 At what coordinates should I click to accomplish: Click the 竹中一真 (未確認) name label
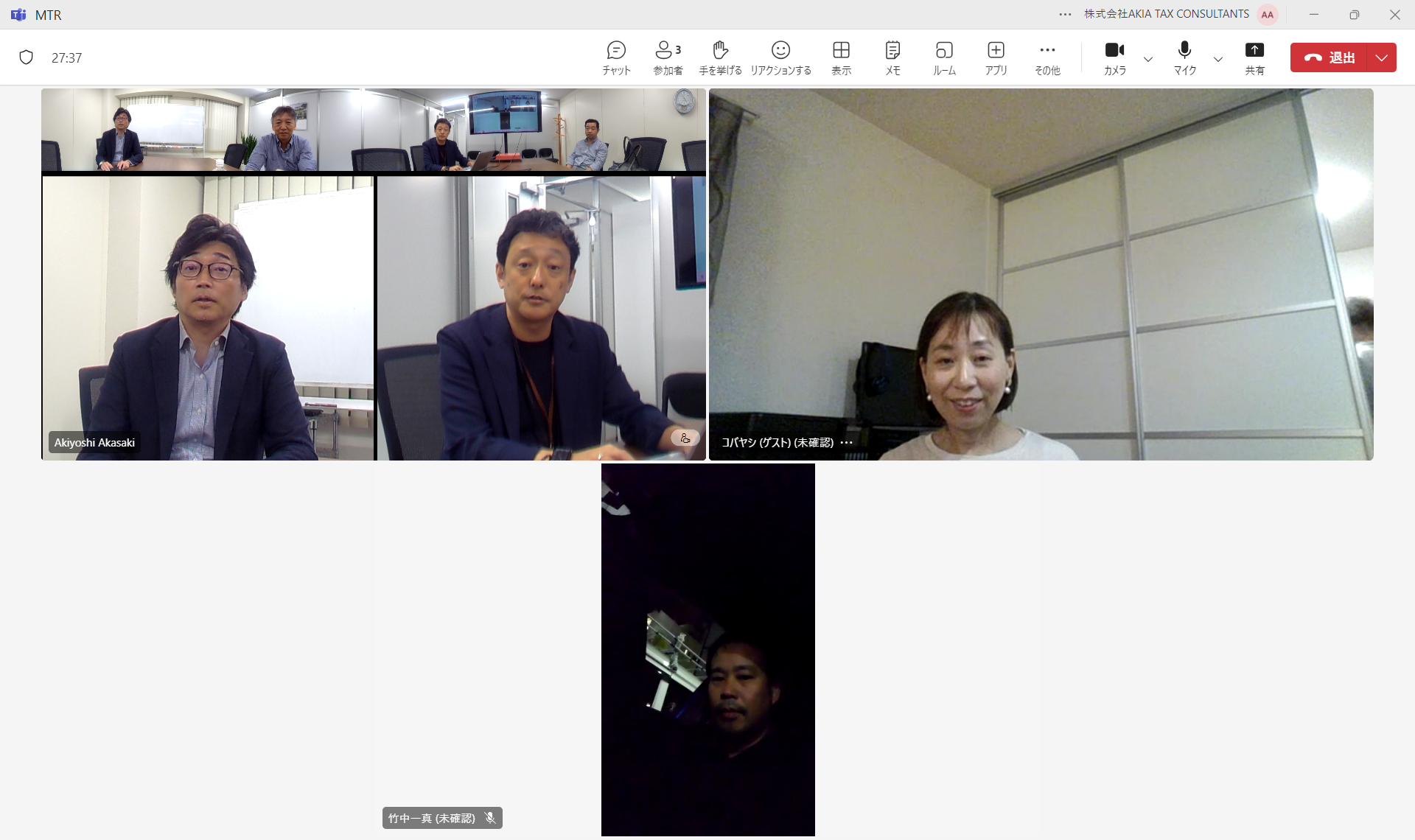pyautogui.click(x=432, y=818)
